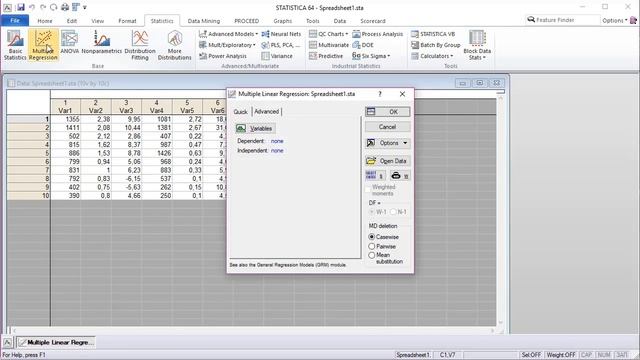640x360 pixels.
Task: Toggle Weighted moments checkbox
Action: (368, 189)
